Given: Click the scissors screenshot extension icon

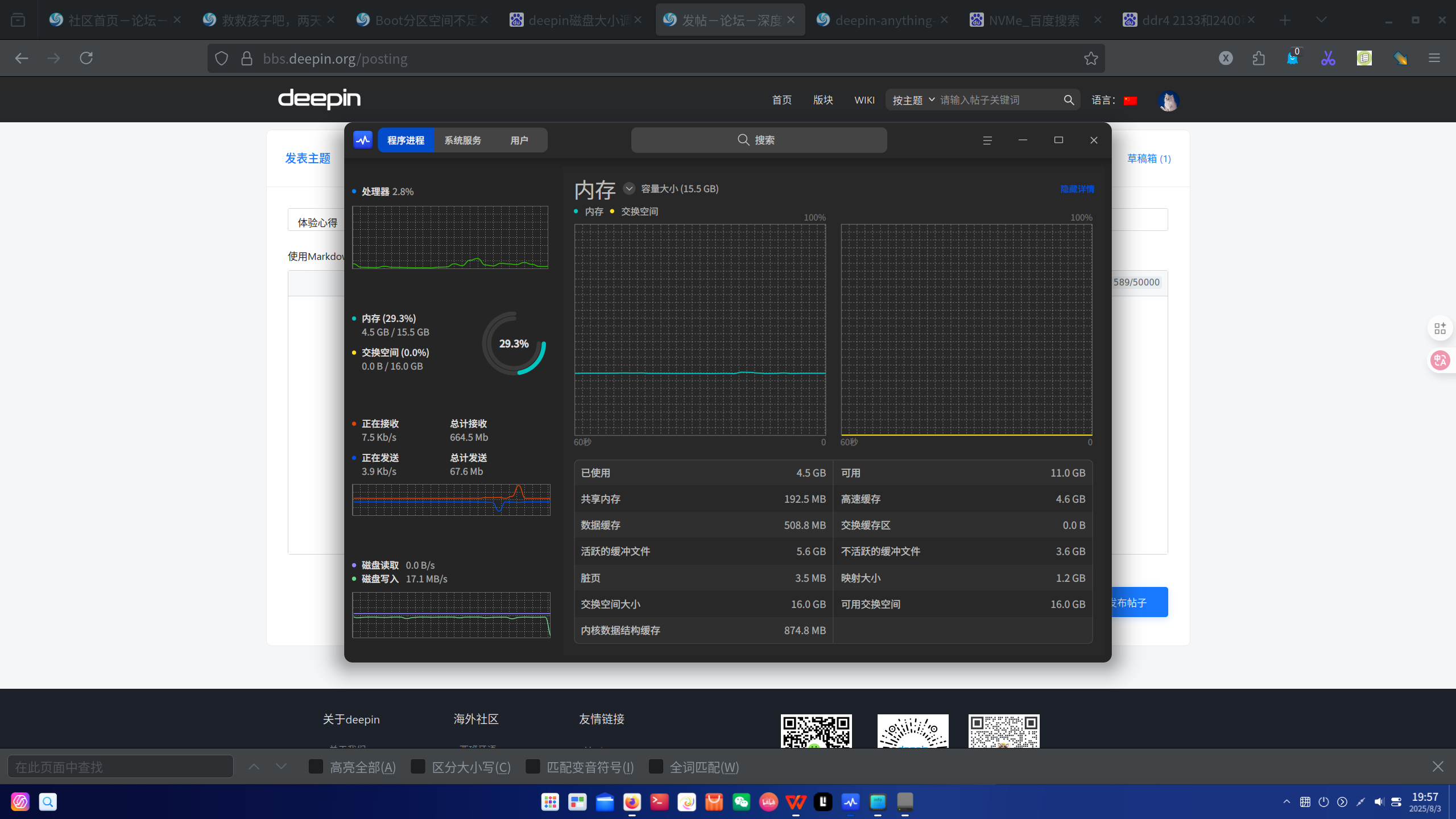Looking at the screenshot, I should click(x=1328, y=59).
